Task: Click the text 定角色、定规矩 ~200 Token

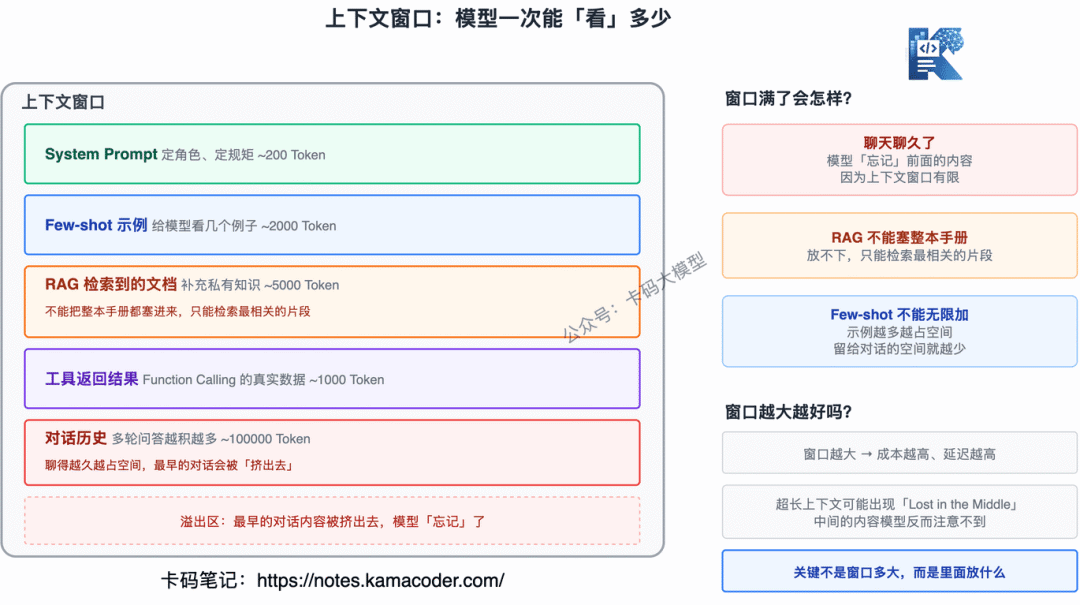Action: click(x=243, y=155)
